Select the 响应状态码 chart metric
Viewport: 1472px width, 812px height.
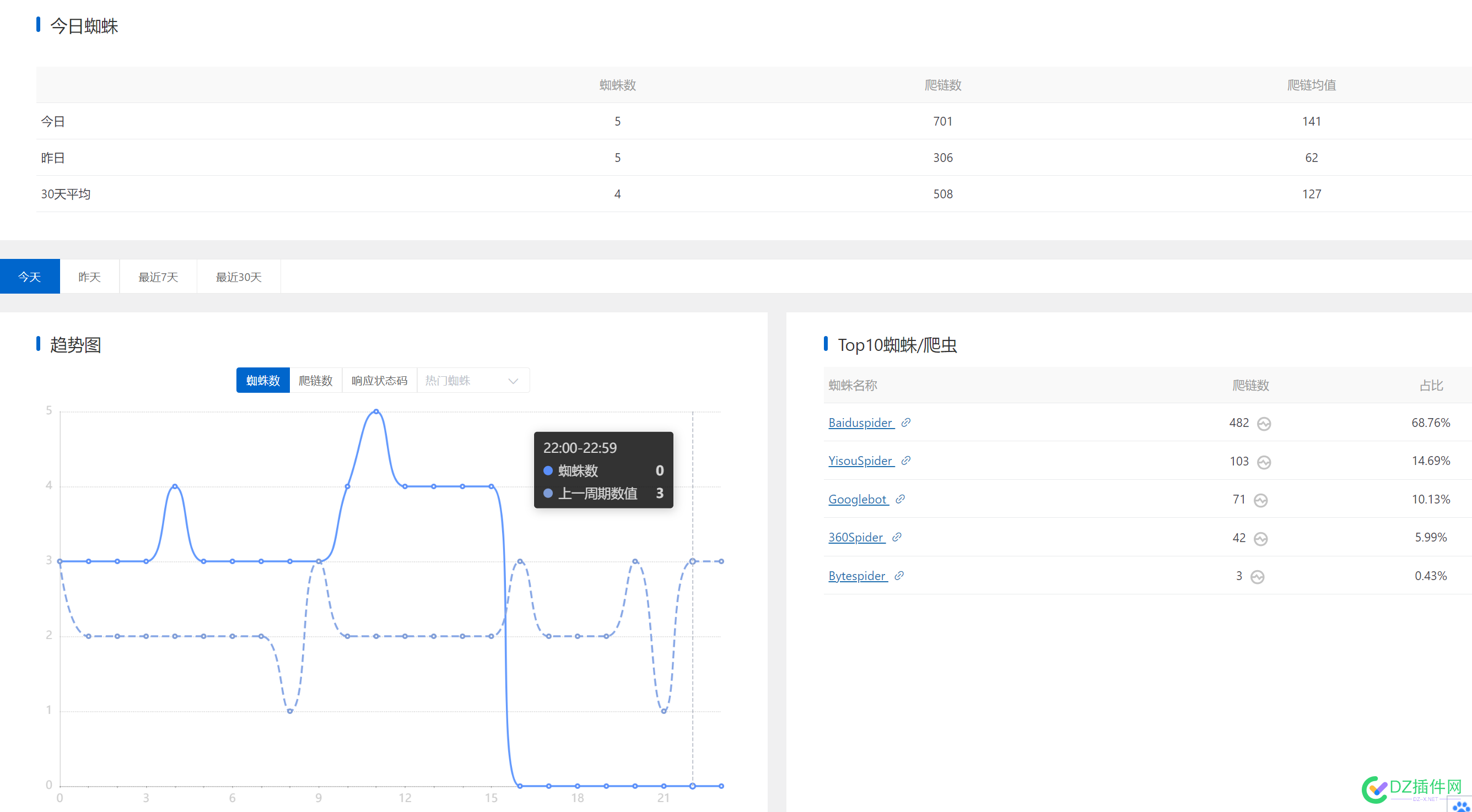[379, 380]
